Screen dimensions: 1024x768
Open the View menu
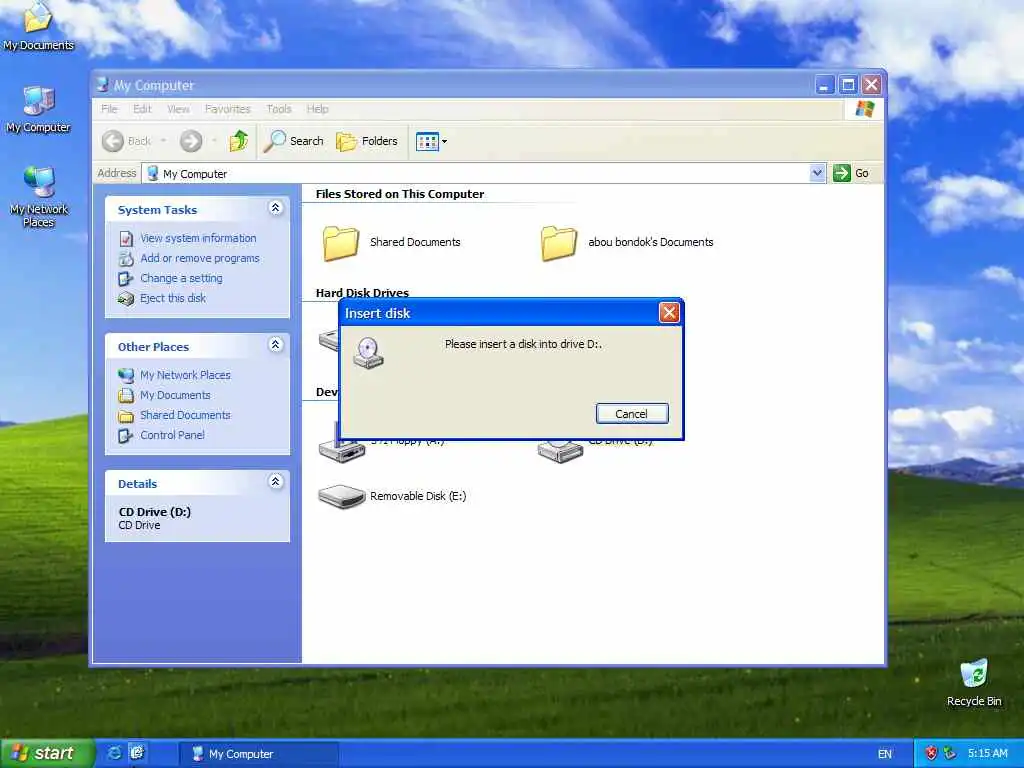[x=178, y=109]
